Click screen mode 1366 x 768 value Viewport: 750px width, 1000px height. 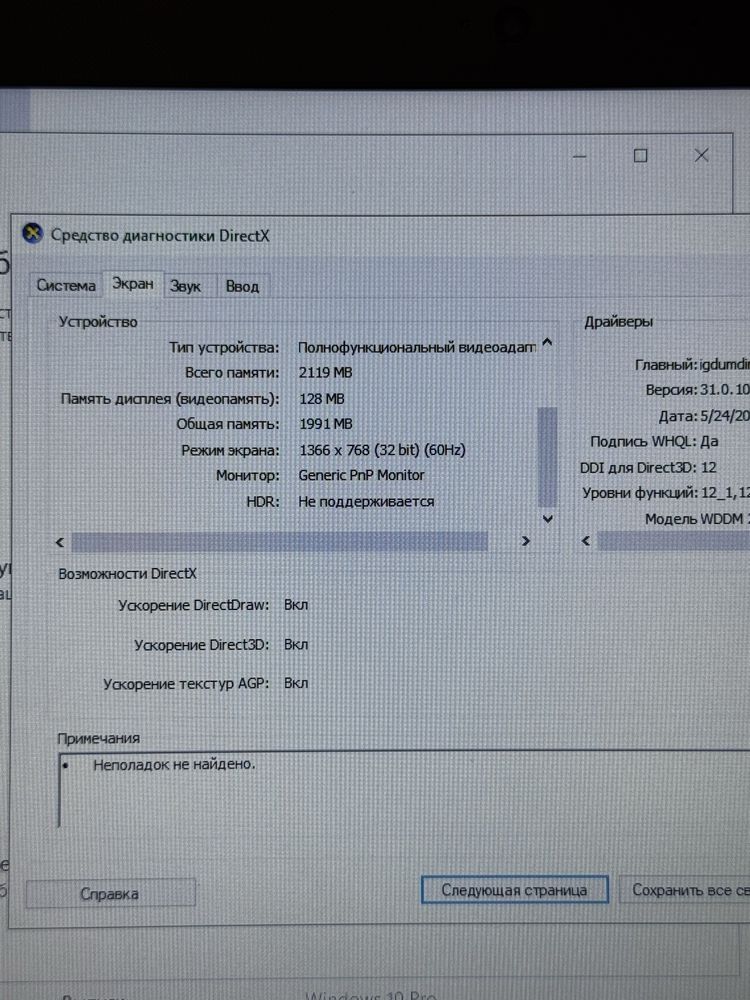tap(382, 450)
